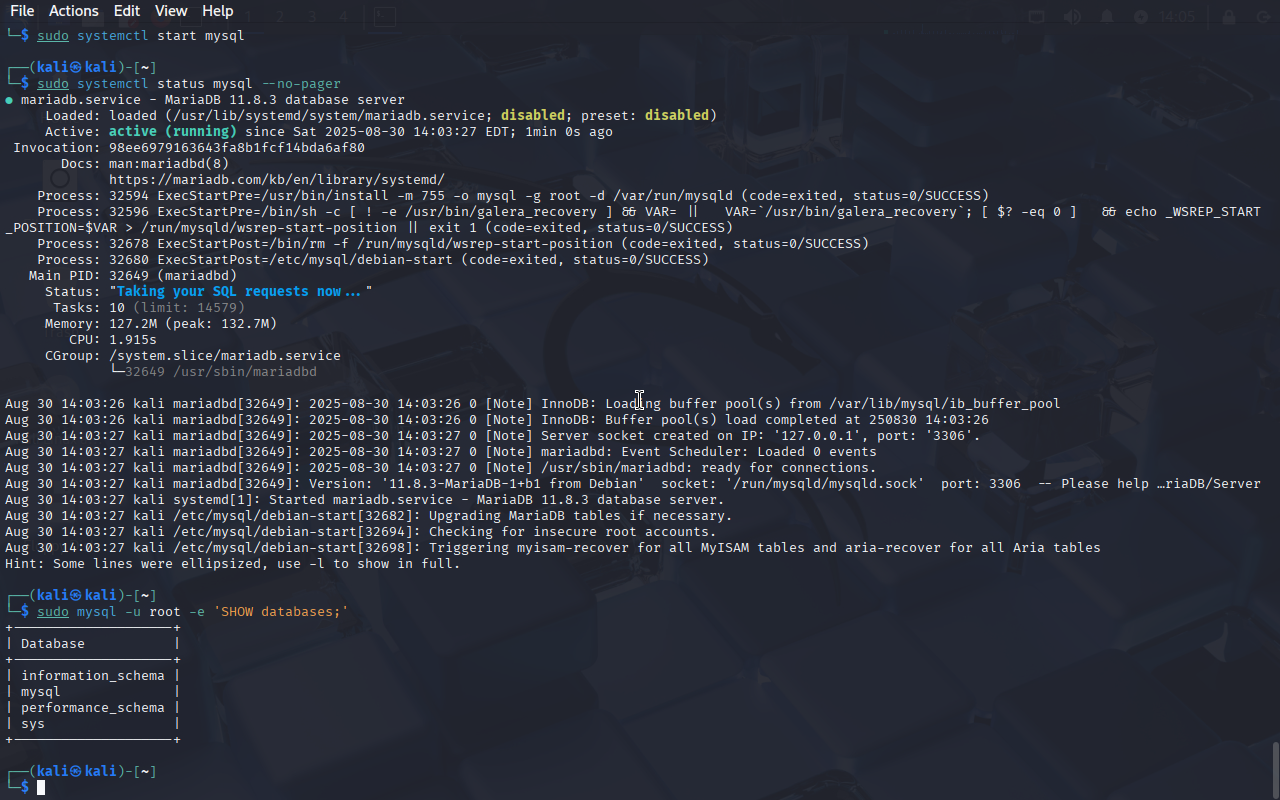
Task: Open the Help menu
Action: 217,11
